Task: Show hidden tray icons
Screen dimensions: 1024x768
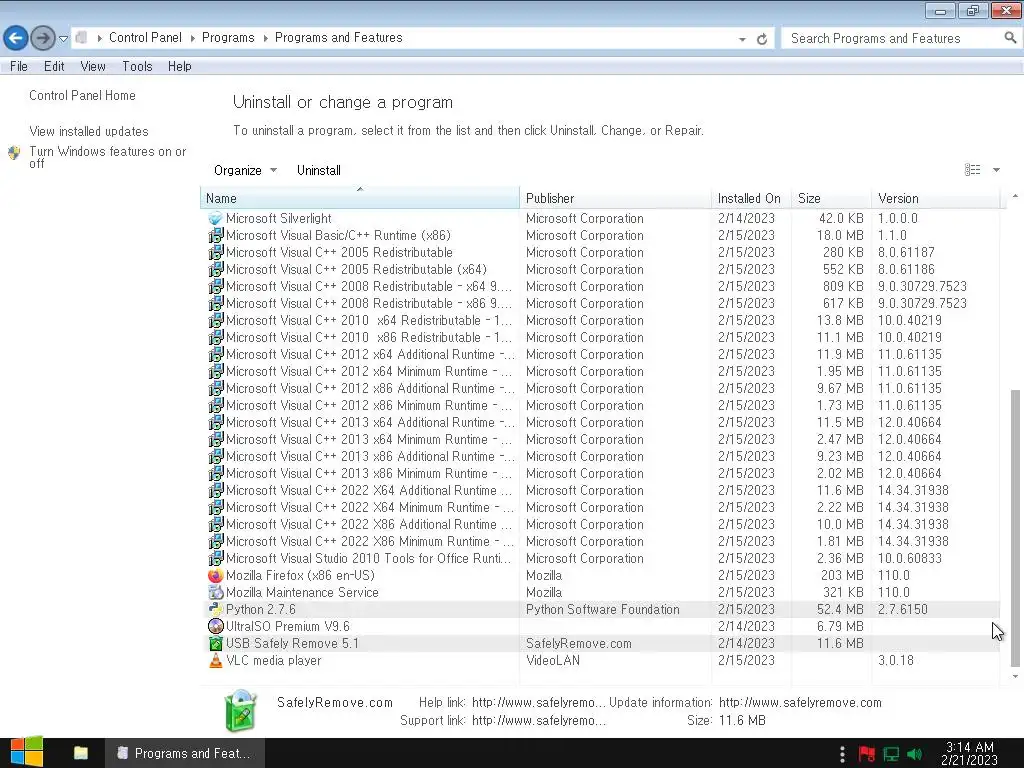Action: click(842, 754)
